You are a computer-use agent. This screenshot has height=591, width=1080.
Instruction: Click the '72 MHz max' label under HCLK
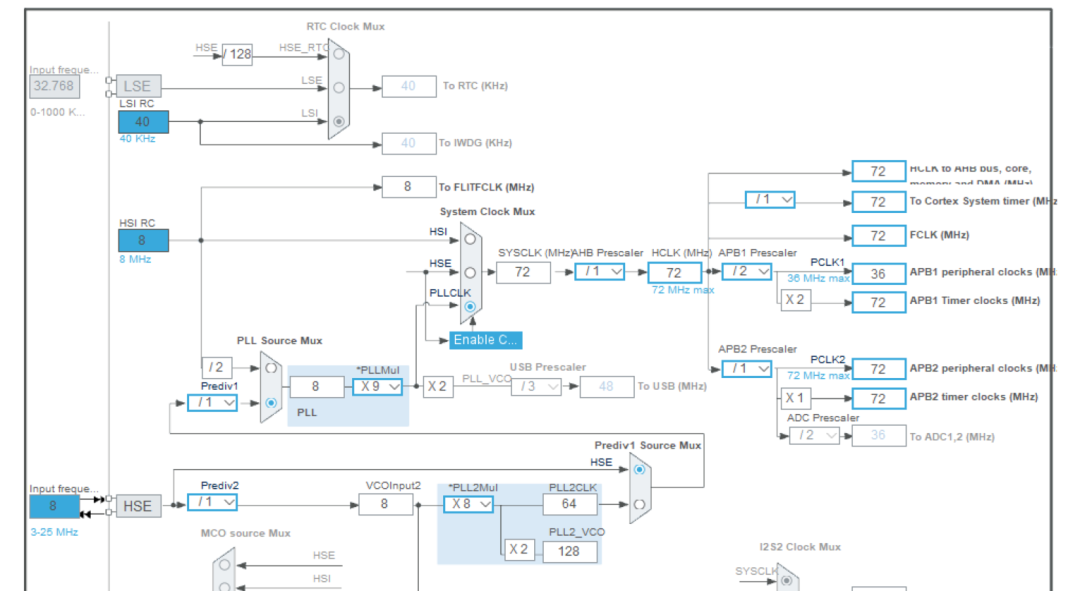pos(683,290)
